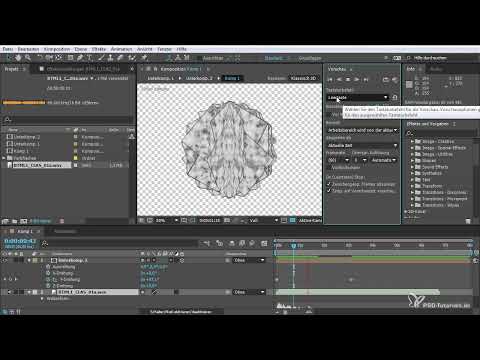This screenshot has height=360, width=480.
Task: Click color label swatch of Unterkomp. 3 layer
Action: 35,260
